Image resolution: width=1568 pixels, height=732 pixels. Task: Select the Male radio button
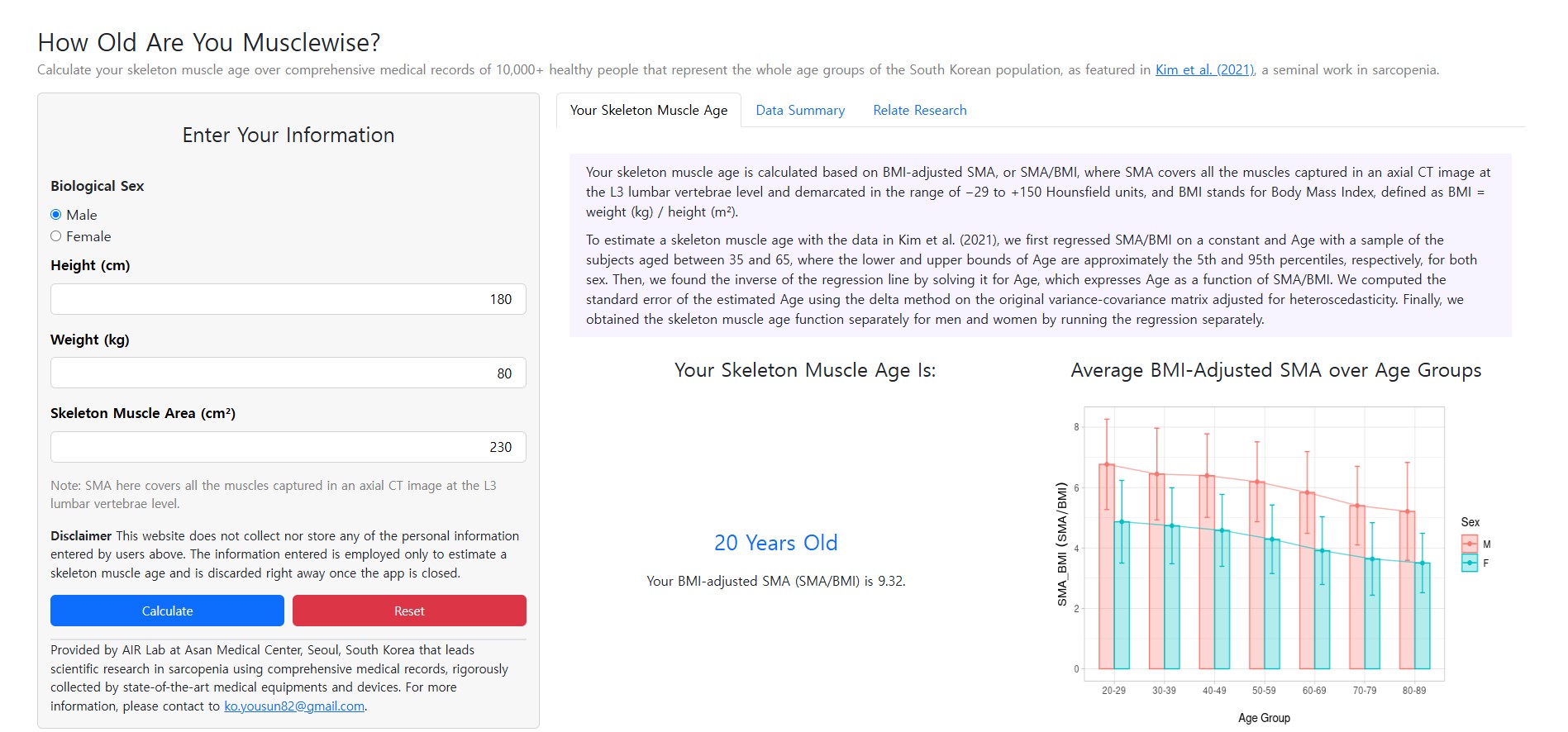[x=56, y=215]
